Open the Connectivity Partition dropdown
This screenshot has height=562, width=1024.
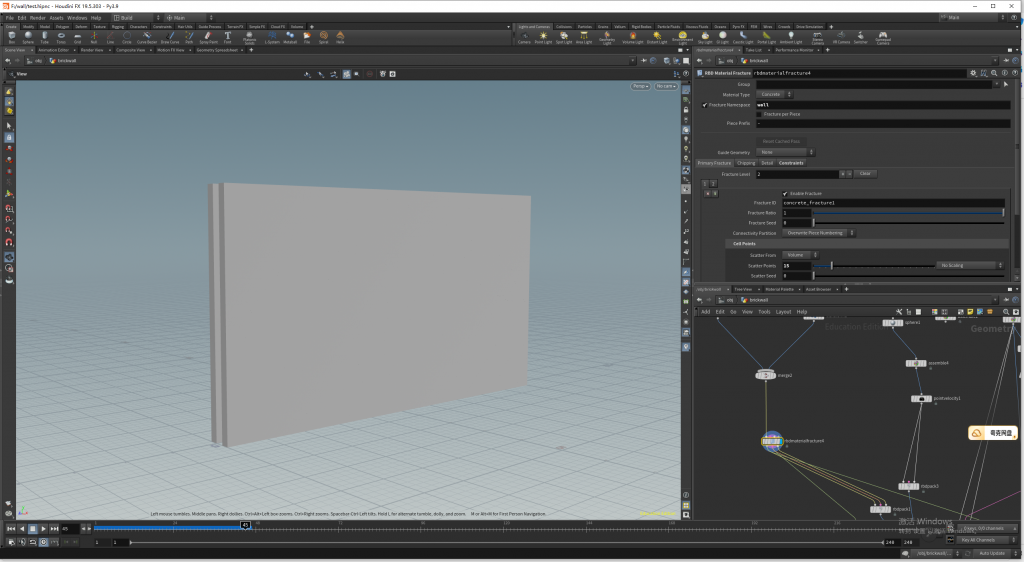pos(819,233)
